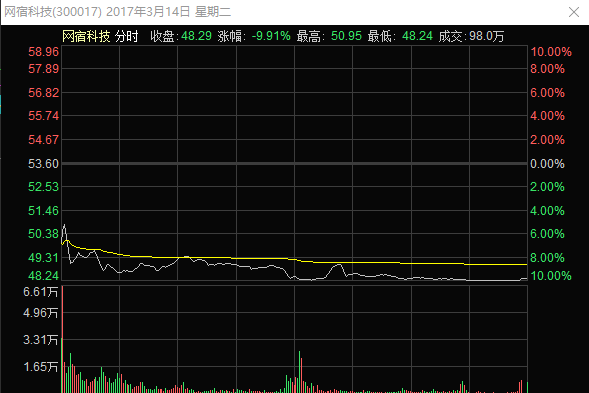Click the 56.82 price axis label
The height and width of the screenshot is (393, 589).
coord(44,92)
